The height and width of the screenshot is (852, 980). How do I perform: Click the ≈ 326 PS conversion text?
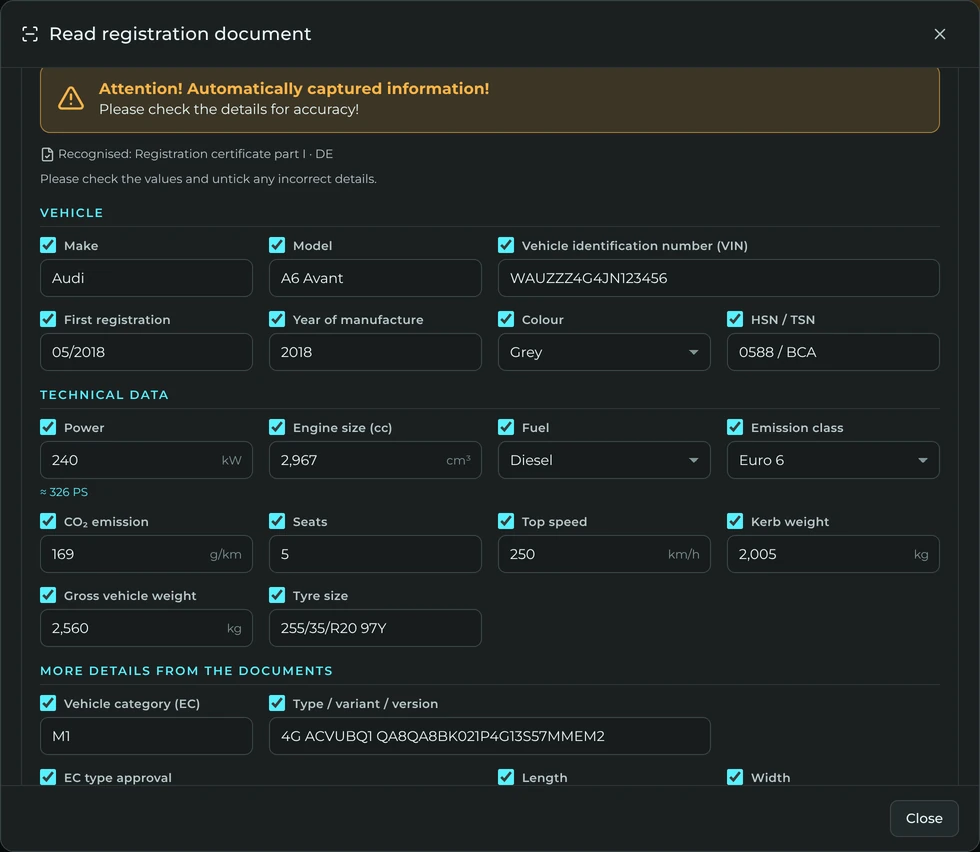(x=64, y=492)
